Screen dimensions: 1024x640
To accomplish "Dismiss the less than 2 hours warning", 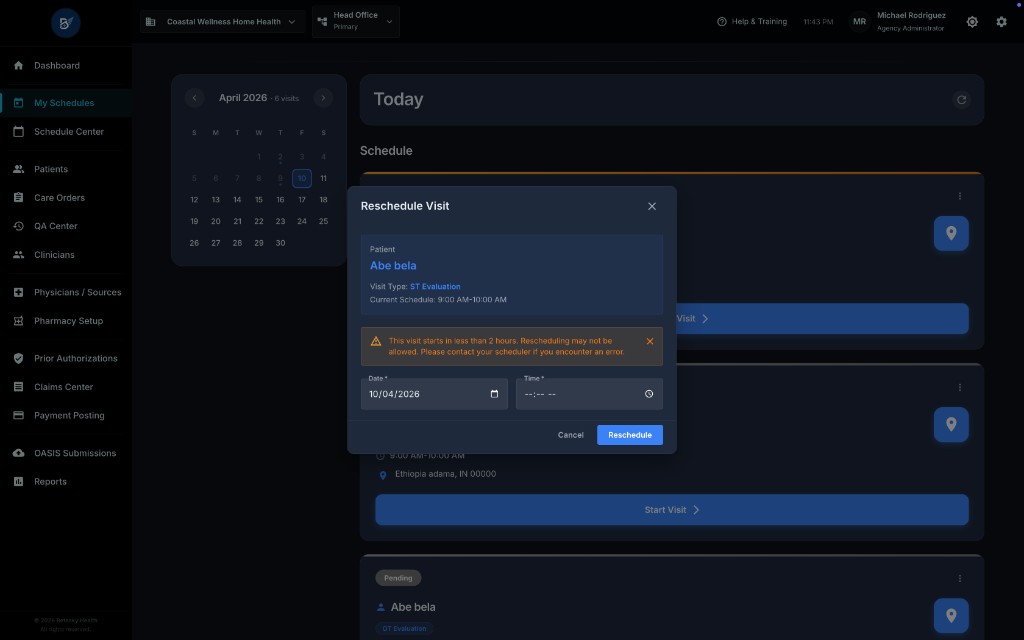I will (x=650, y=341).
